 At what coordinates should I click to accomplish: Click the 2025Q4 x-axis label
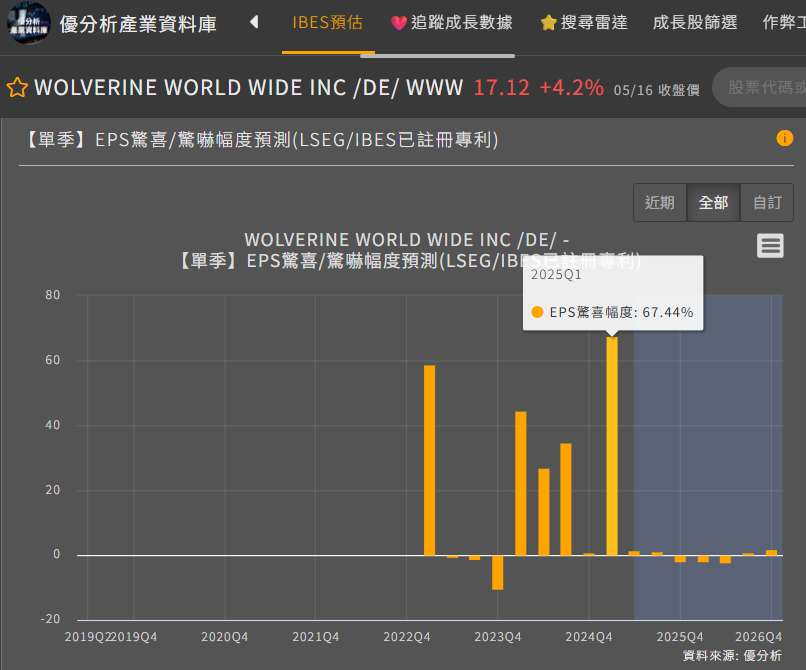coord(680,637)
